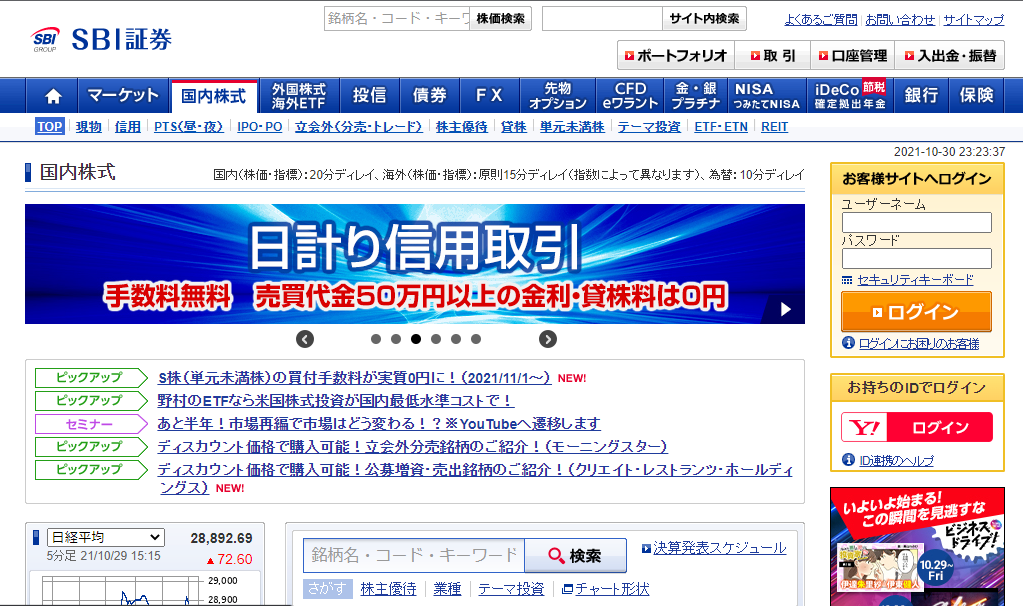Open the NISA つみたてNISA tab
The height and width of the screenshot is (606, 1023).
[x=767, y=96]
